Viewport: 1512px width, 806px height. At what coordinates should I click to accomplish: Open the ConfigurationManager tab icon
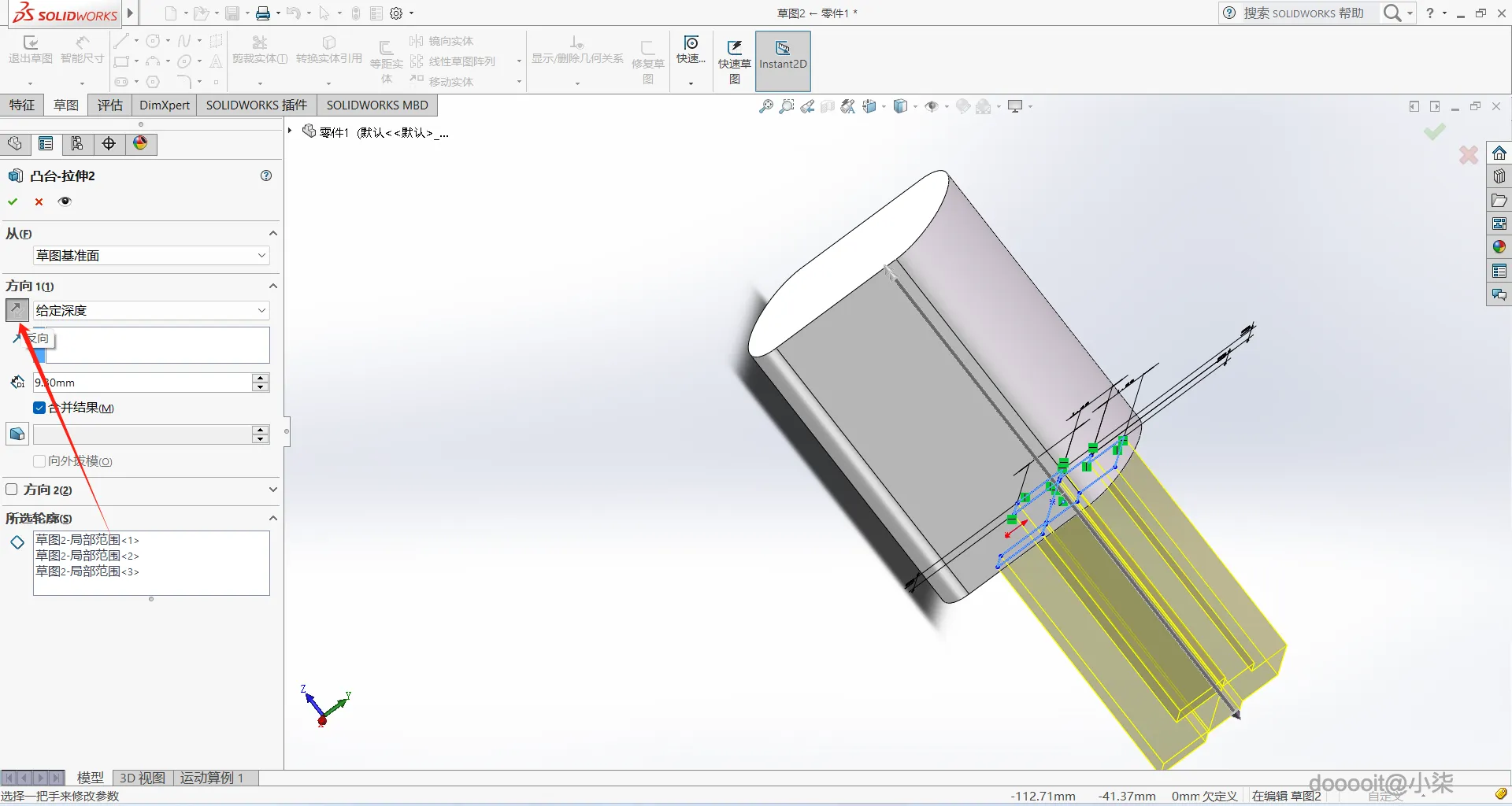(77, 143)
